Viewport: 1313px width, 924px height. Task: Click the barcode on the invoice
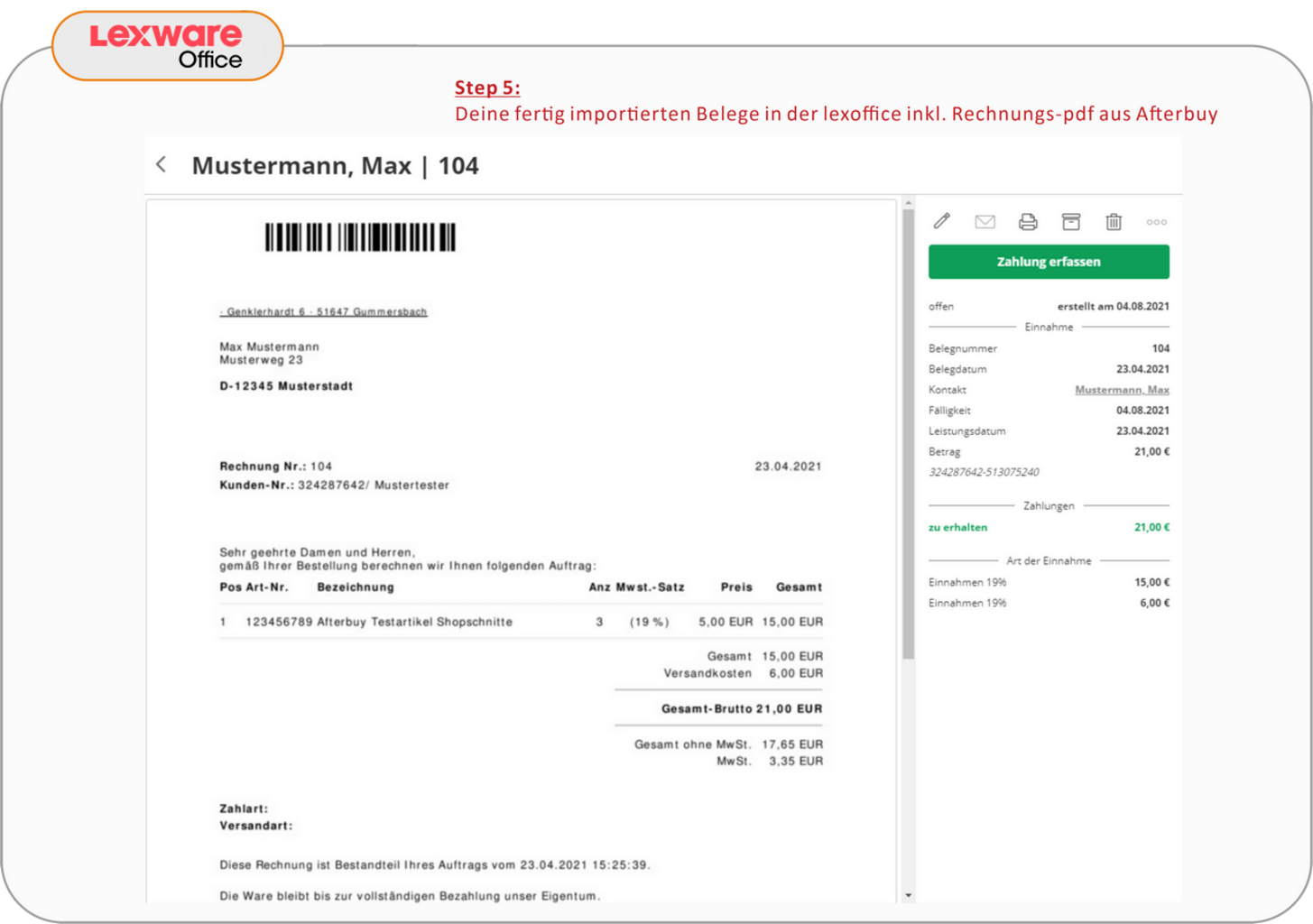point(360,237)
